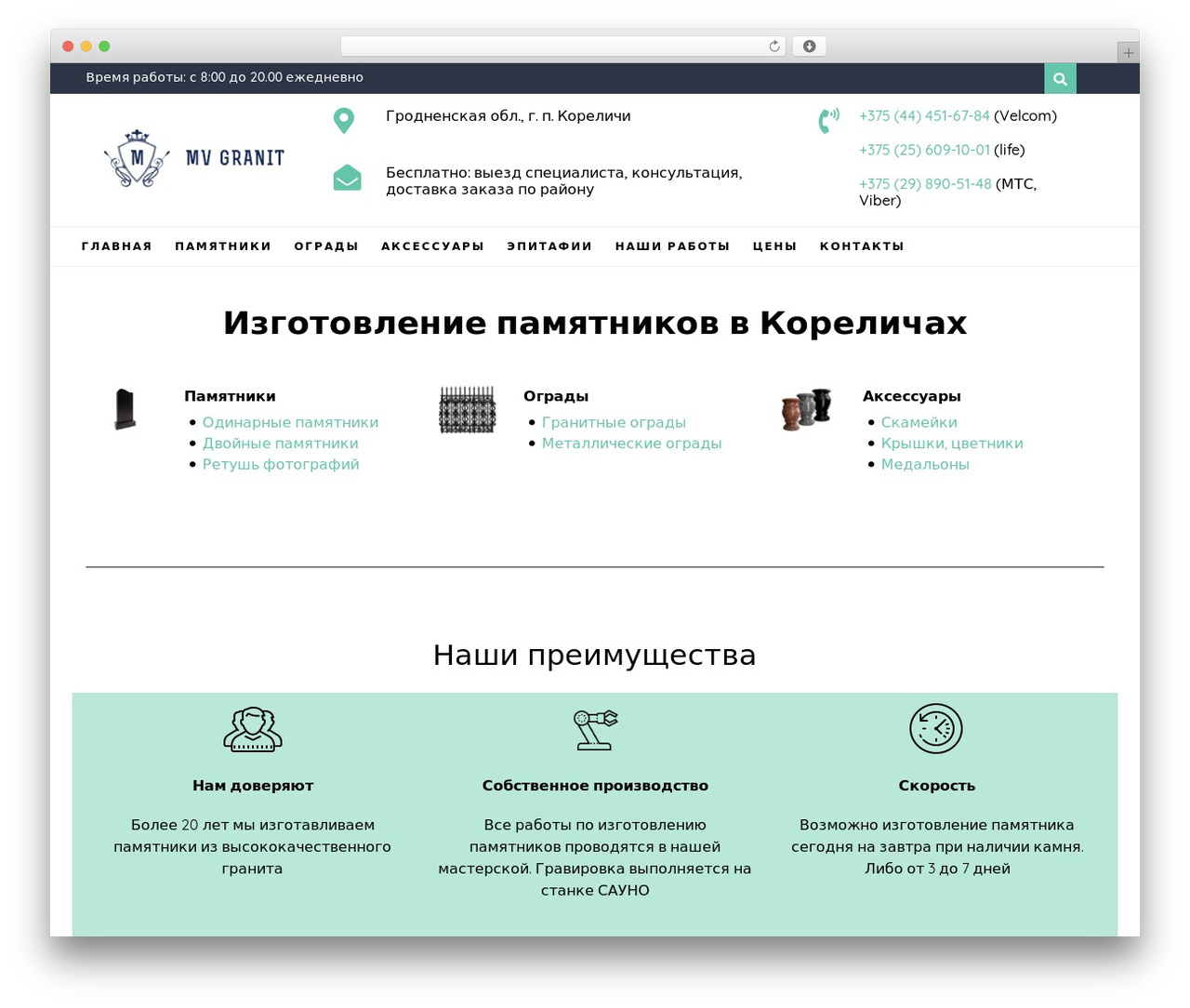Click the Собственное производство heading
1190x1008 pixels.
point(595,786)
